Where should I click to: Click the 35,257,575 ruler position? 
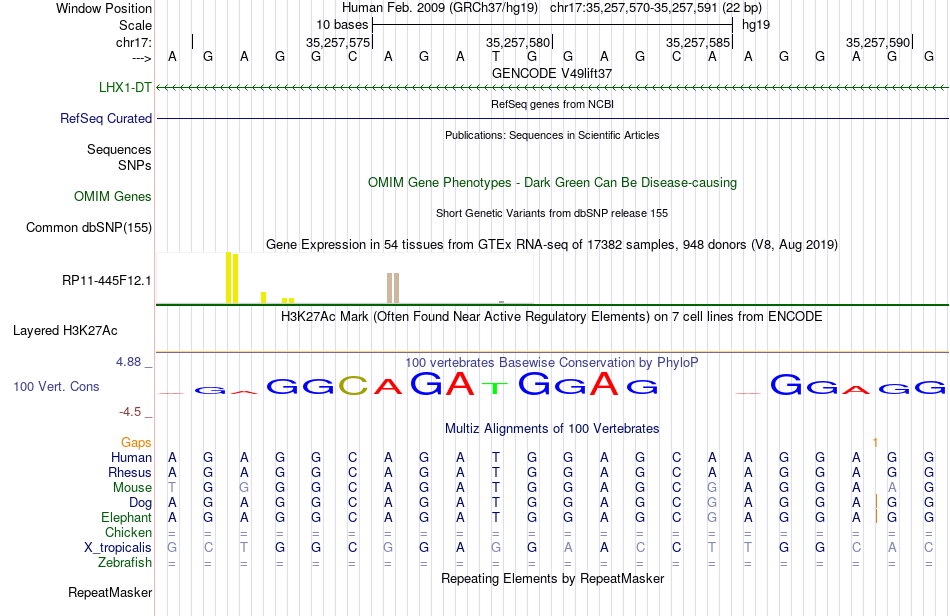337,42
